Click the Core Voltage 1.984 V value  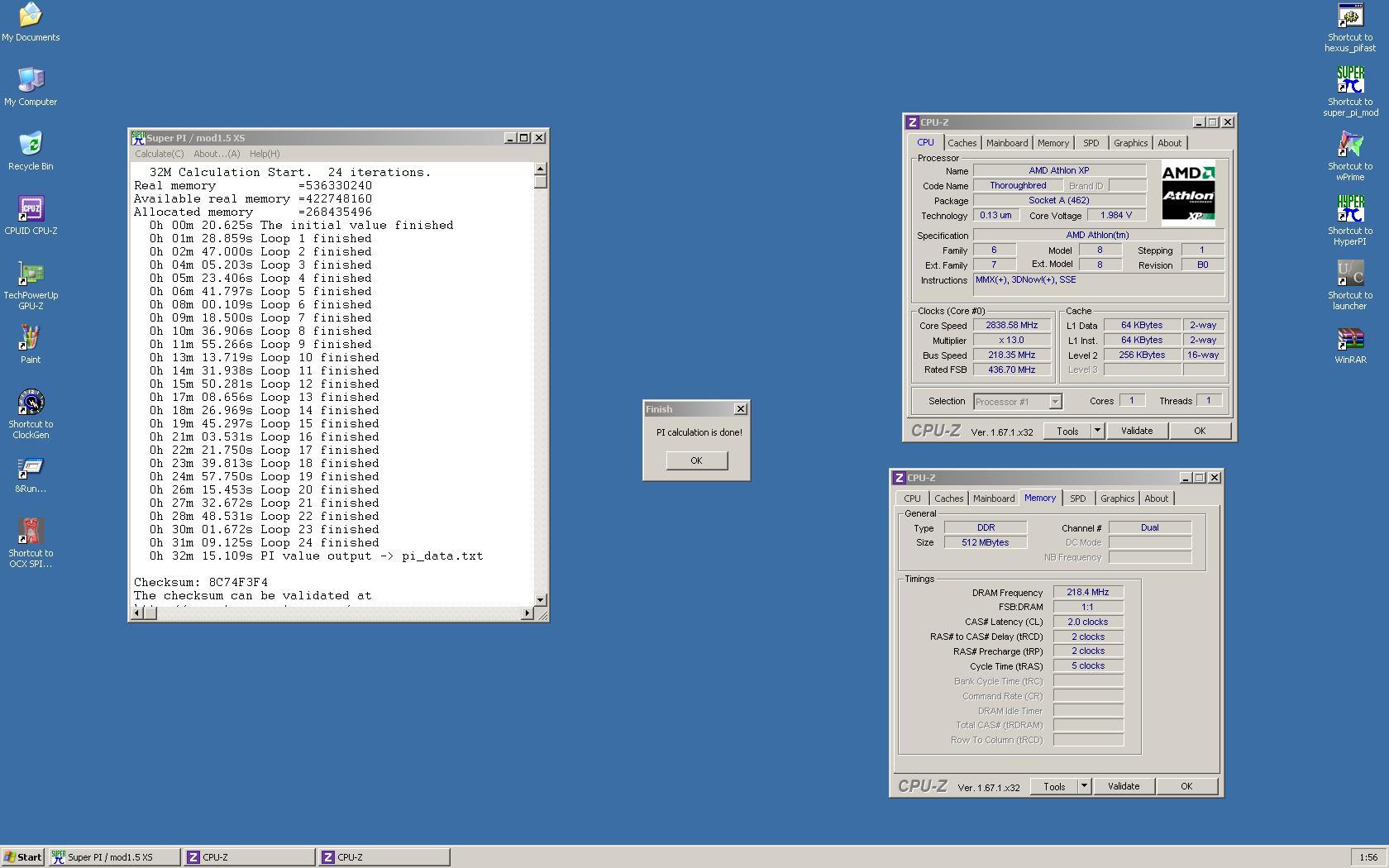click(1116, 215)
